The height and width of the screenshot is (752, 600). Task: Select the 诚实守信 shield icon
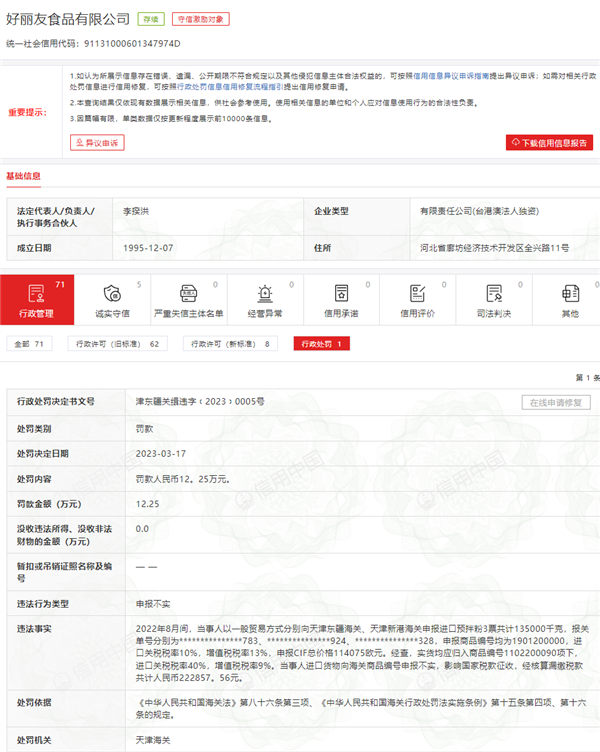pos(112,294)
